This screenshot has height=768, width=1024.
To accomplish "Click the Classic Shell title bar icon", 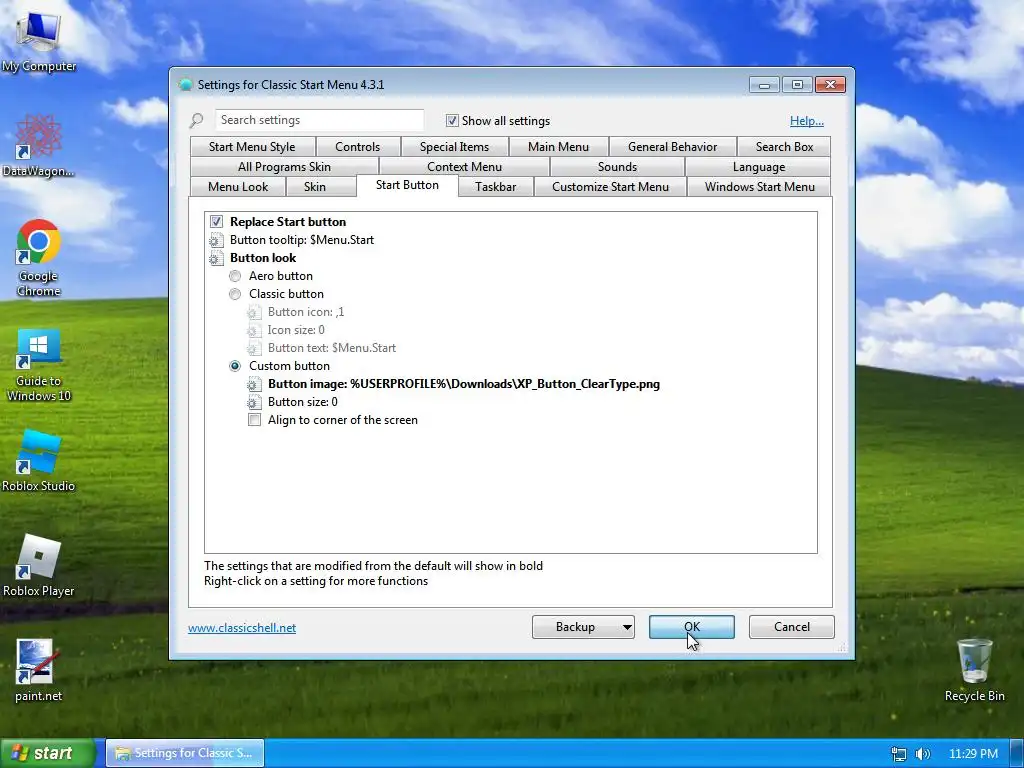I will [x=185, y=84].
